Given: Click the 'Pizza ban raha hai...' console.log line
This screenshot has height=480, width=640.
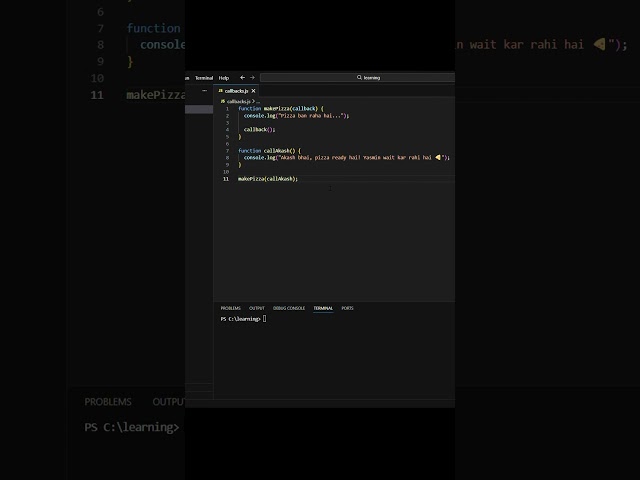Looking at the screenshot, I should pos(296,116).
